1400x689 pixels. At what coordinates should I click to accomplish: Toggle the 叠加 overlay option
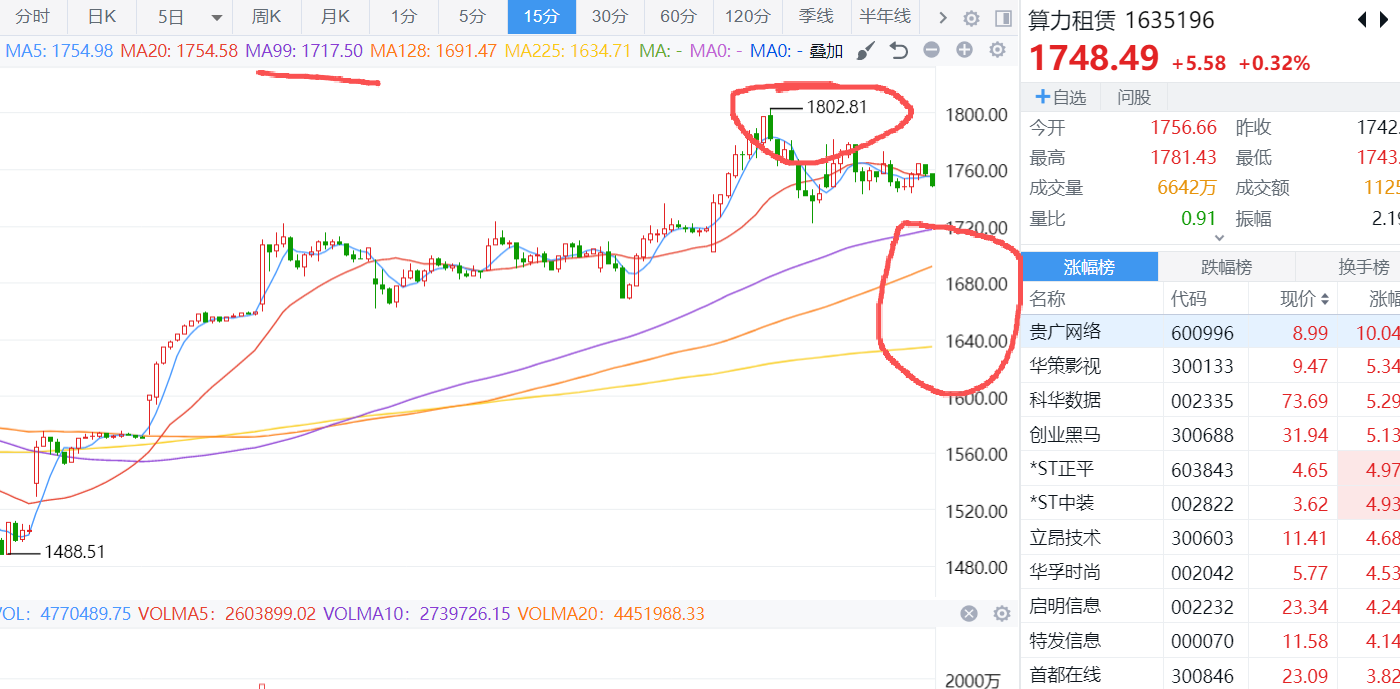(826, 51)
